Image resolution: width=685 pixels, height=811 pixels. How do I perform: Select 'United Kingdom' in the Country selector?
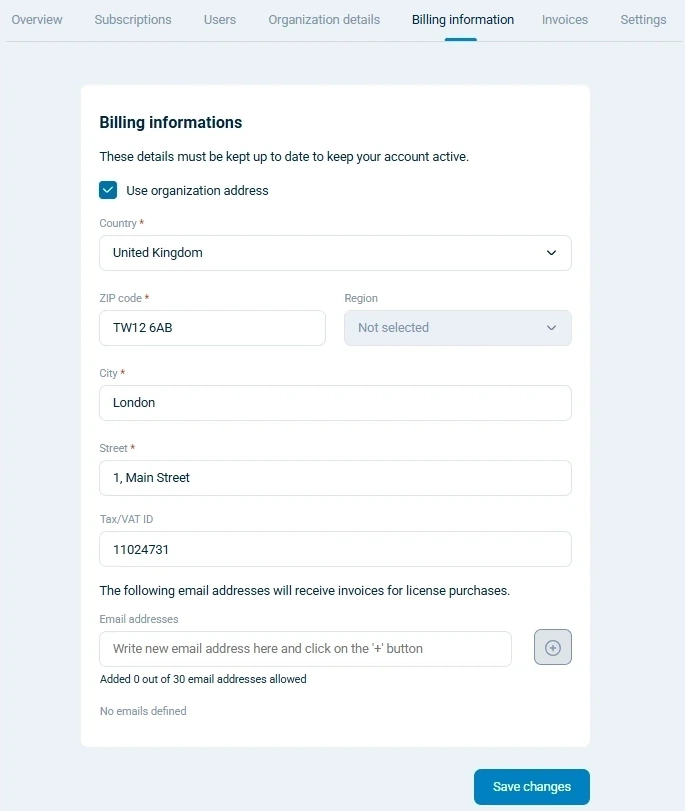[x=335, y=253]
